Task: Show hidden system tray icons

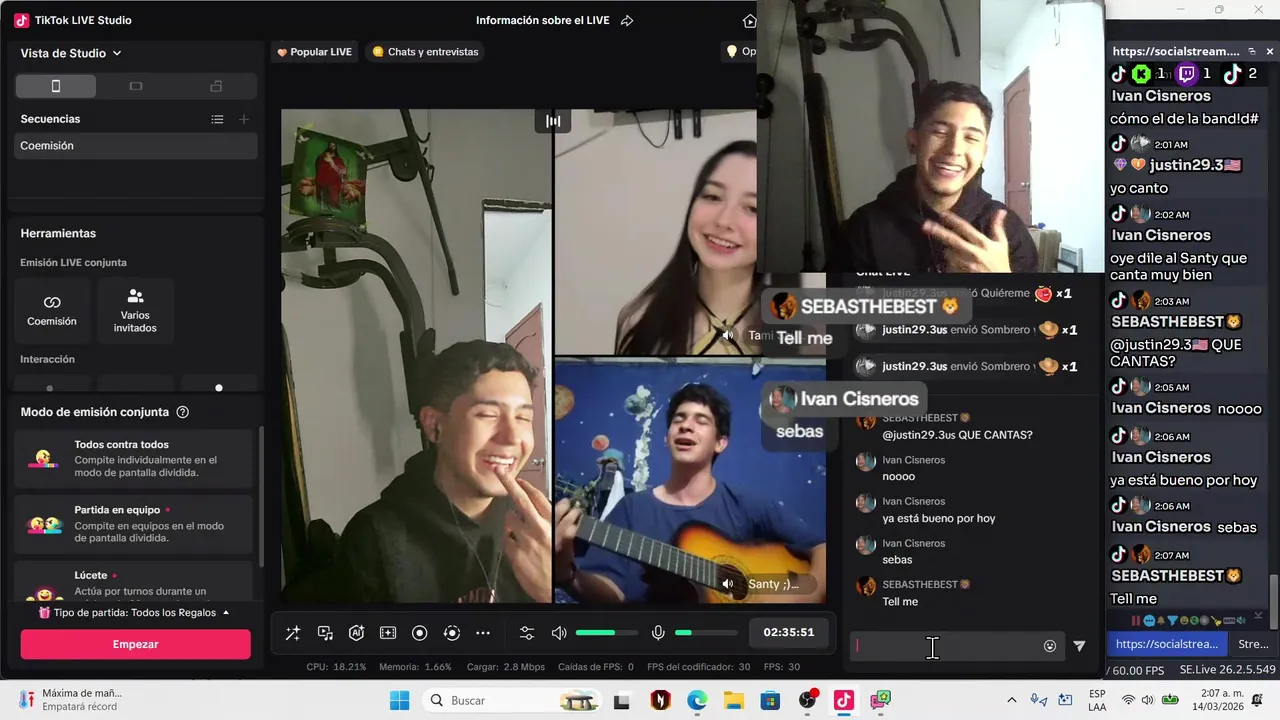Action: (x=1011, y=700)
